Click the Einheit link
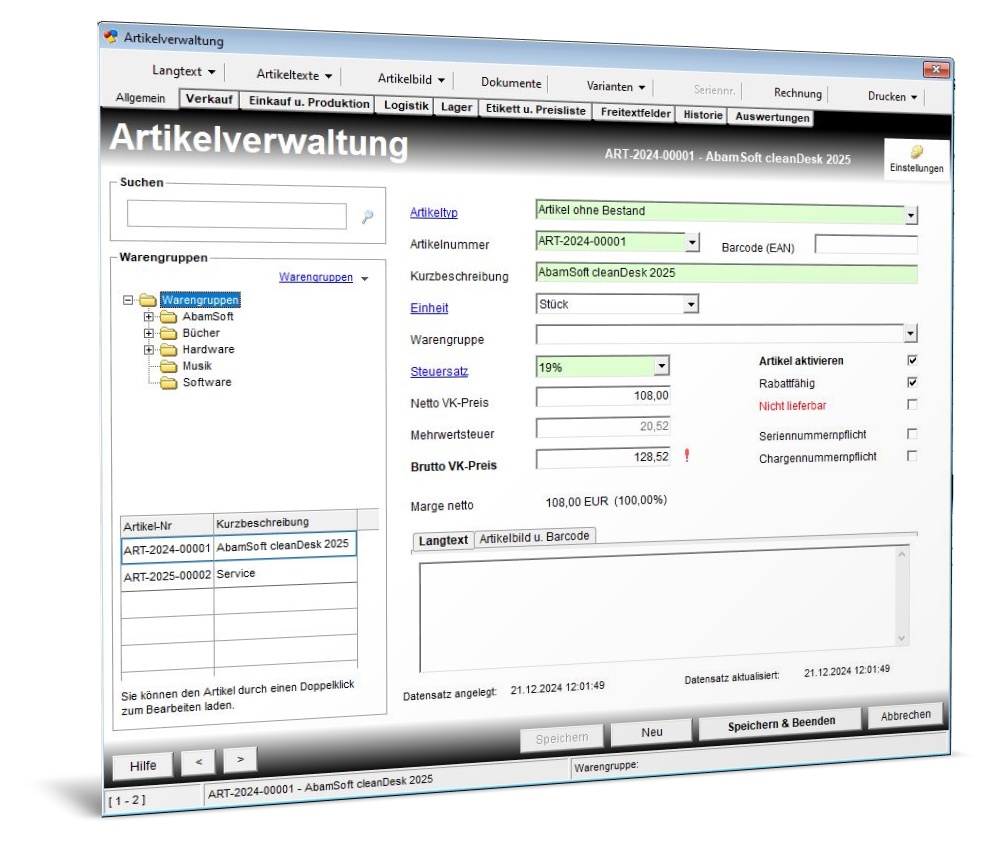The height and width of the screenshot is (843, 997). coord(429,308)
